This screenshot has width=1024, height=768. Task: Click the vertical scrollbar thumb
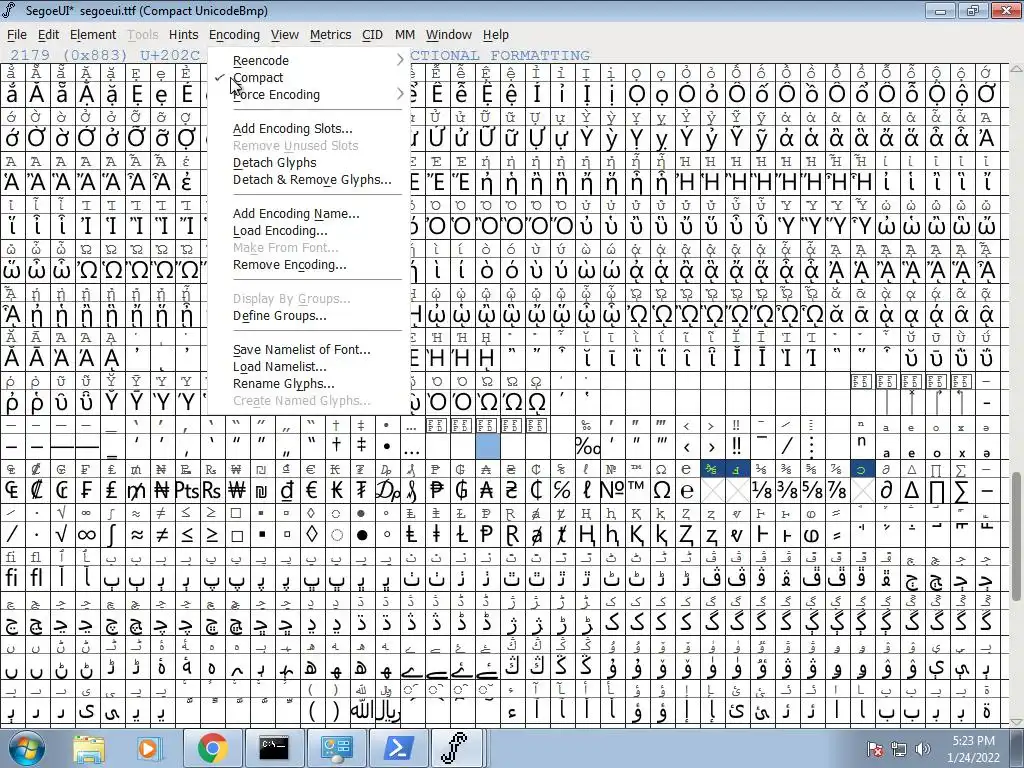click(1017, 537)
